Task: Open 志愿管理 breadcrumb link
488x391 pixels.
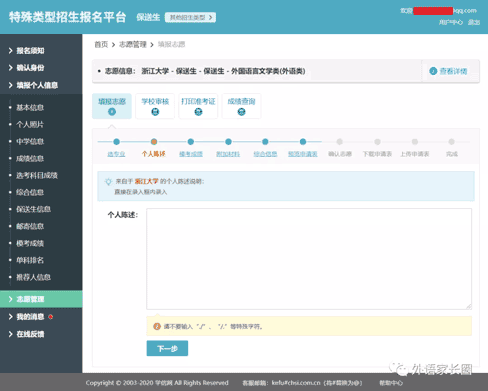Action: click(133, 44)
